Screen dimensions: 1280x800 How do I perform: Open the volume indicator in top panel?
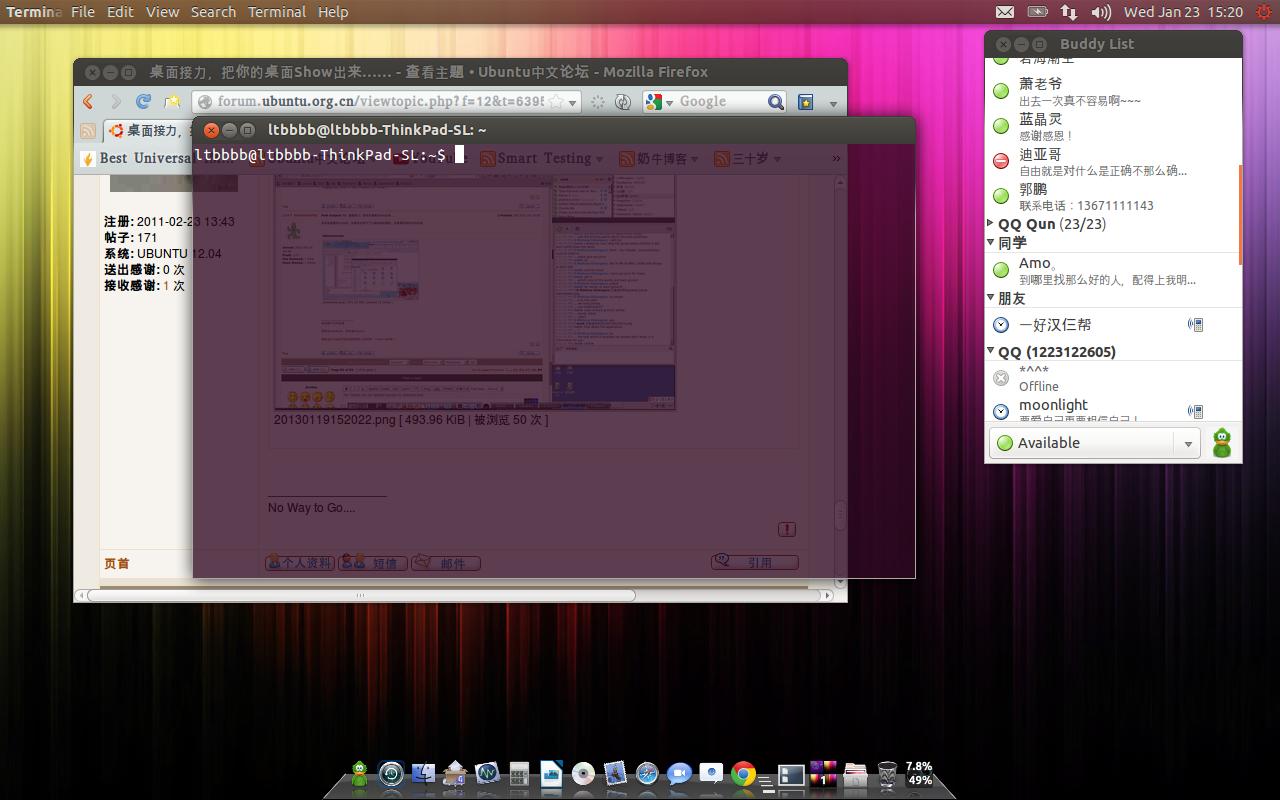click(x=1101, y=12)
